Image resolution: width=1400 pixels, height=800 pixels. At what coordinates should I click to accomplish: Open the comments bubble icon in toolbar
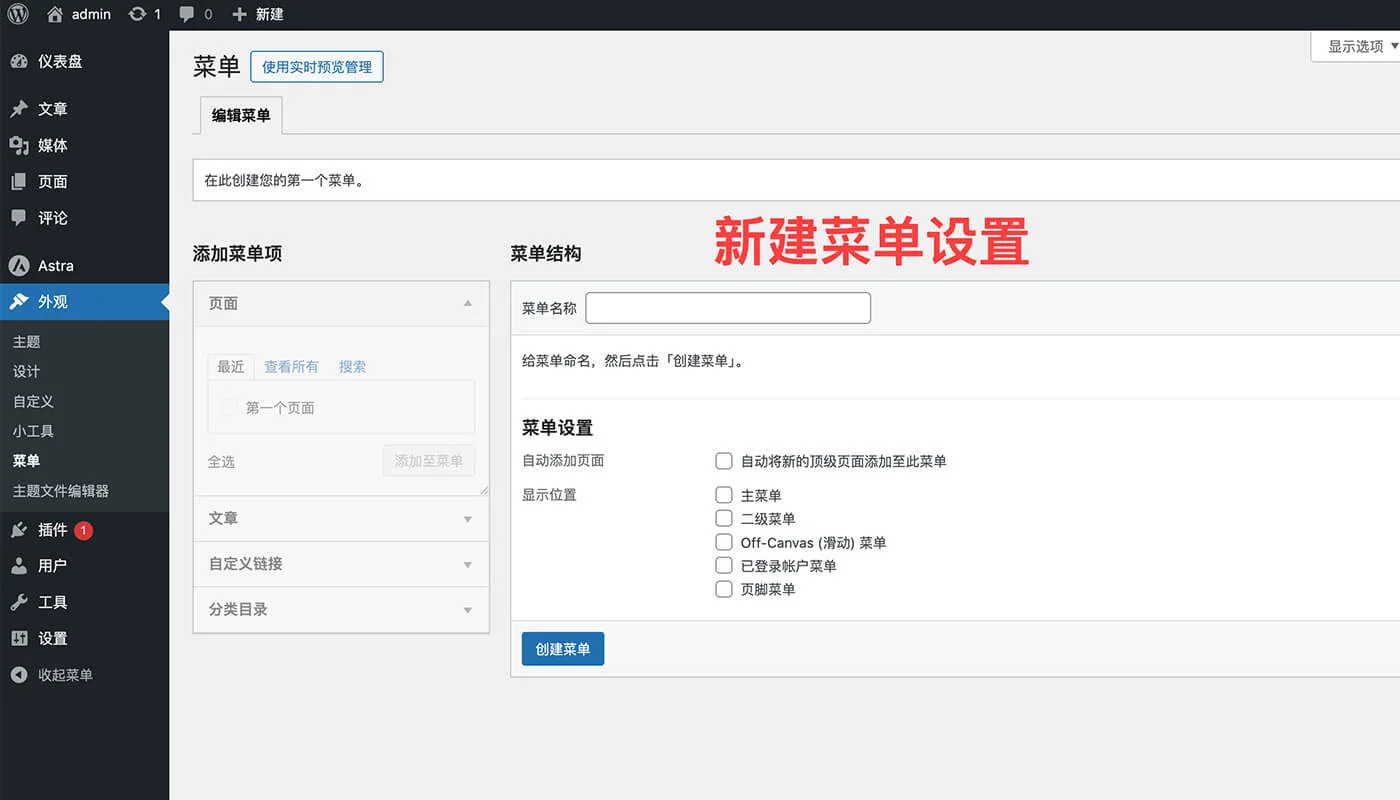point(187,15)
